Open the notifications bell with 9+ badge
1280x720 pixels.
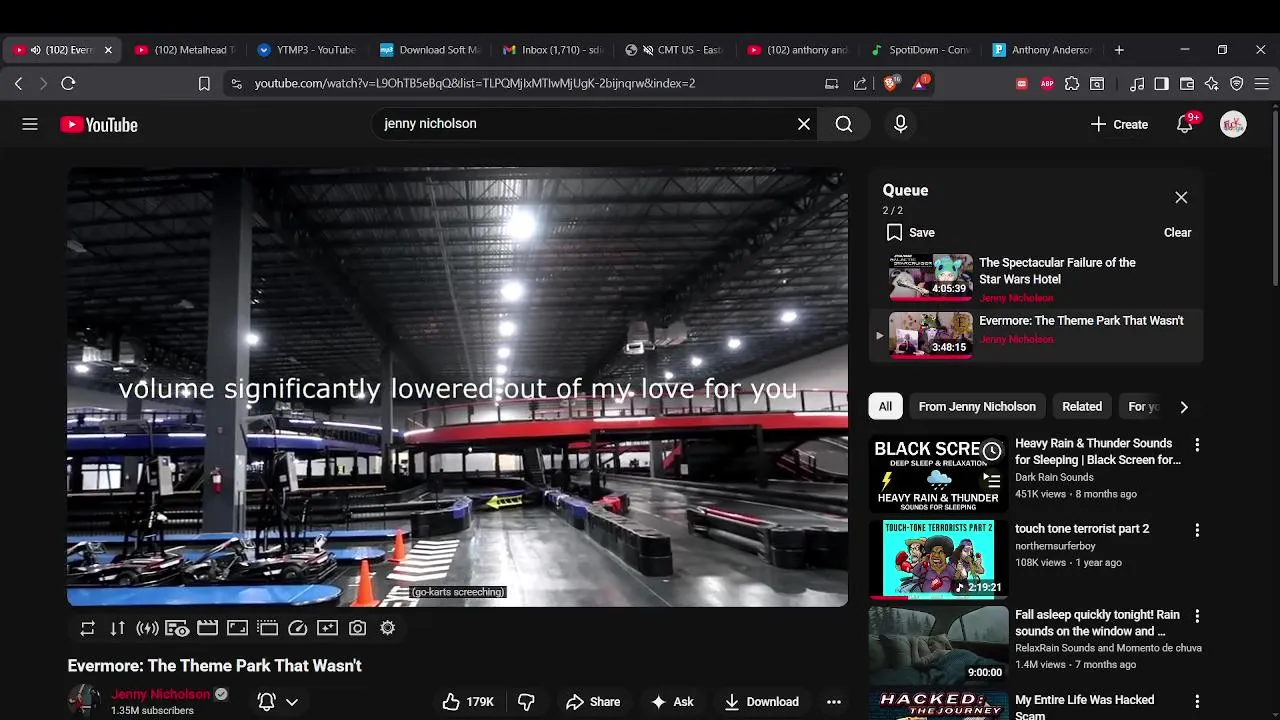coord(1185,124)
